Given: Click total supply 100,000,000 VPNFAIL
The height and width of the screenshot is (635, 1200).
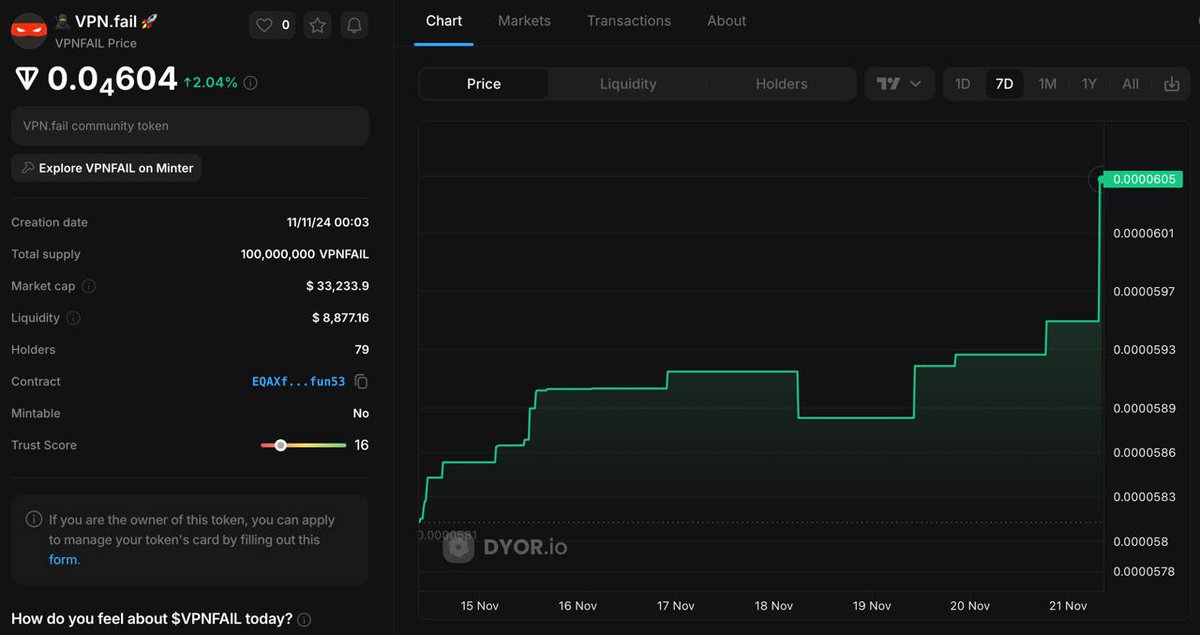Looking at the screenshot, I should coord(305,254).
